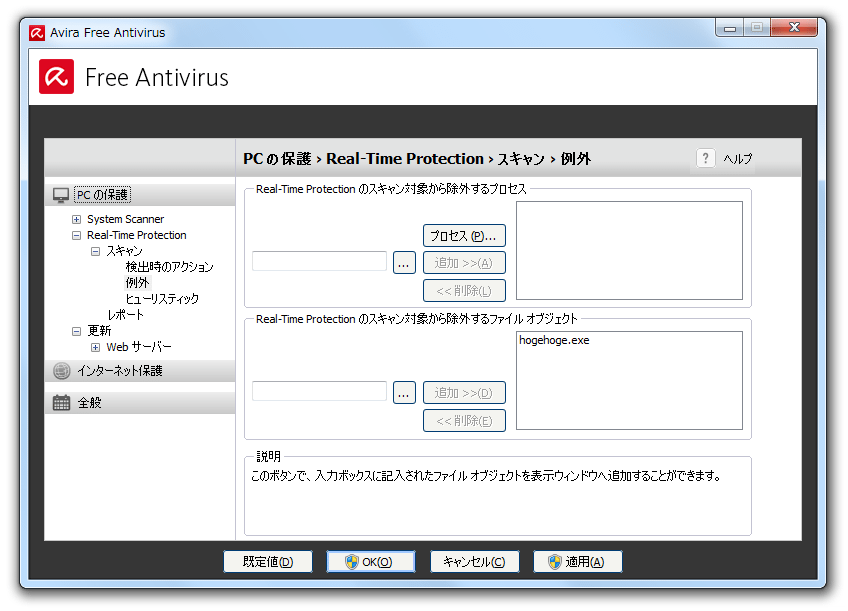Browse with the ... button beside the file object field
This screenshot has width=848, height=611.
[404, 393]
